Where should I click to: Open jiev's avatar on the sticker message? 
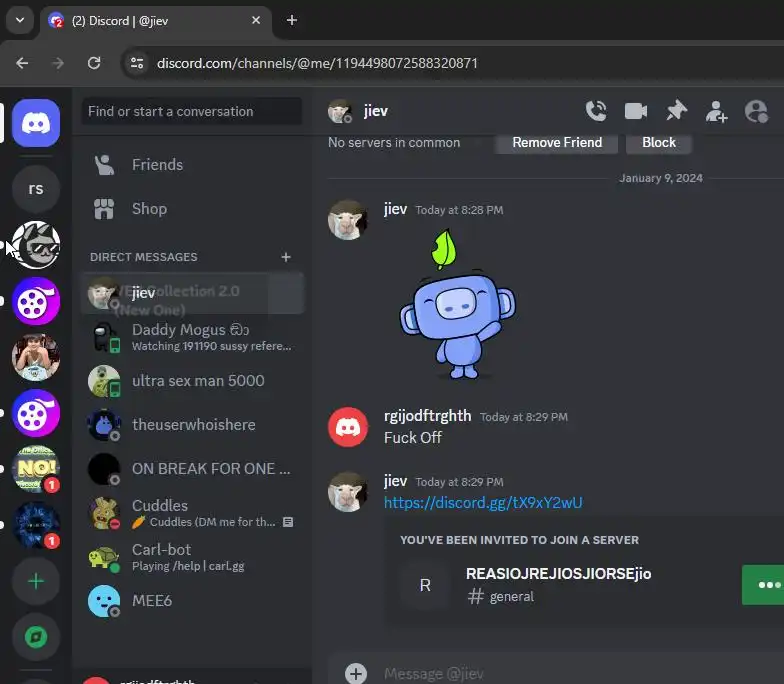click(x=348, y=220)
